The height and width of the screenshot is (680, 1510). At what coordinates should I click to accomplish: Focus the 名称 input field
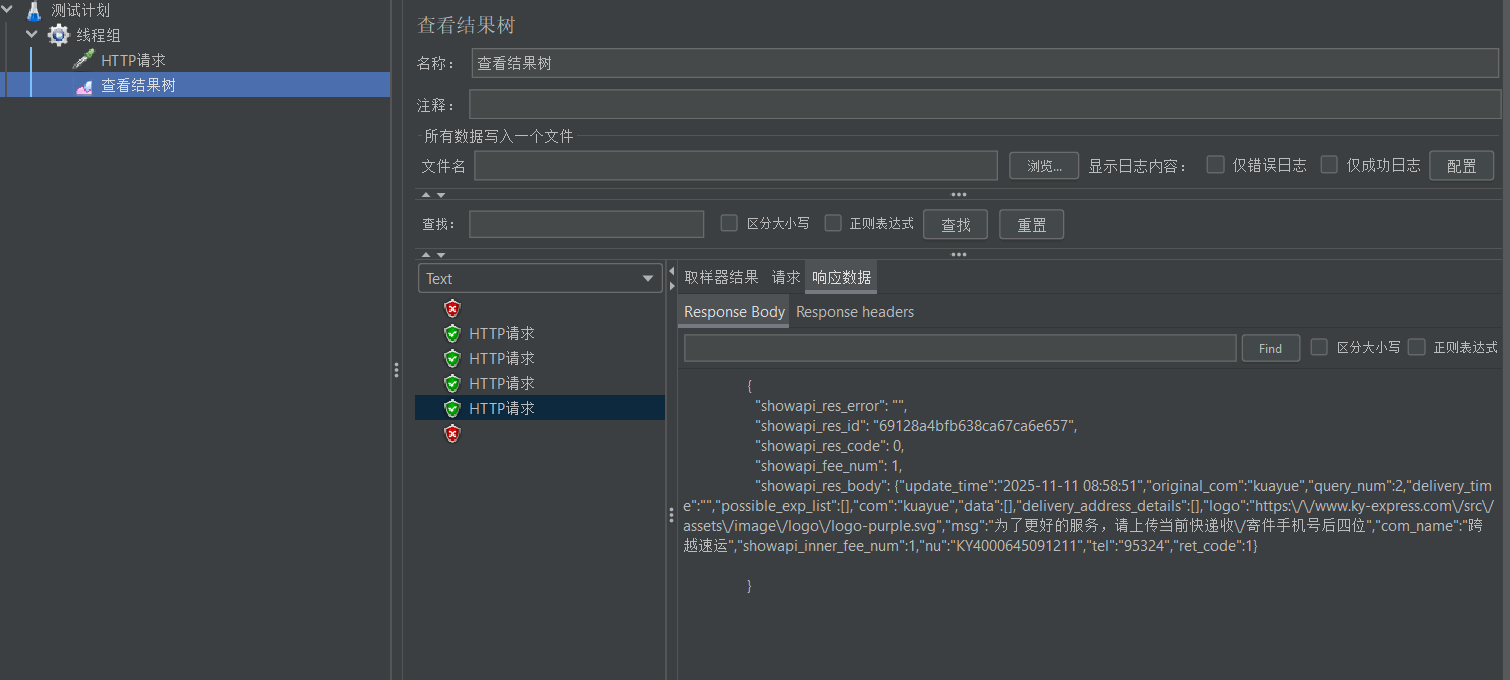point(986,63)
